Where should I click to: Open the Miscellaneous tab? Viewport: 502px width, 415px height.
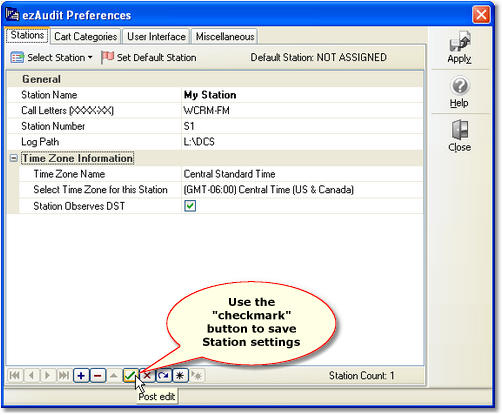[225, 36]
